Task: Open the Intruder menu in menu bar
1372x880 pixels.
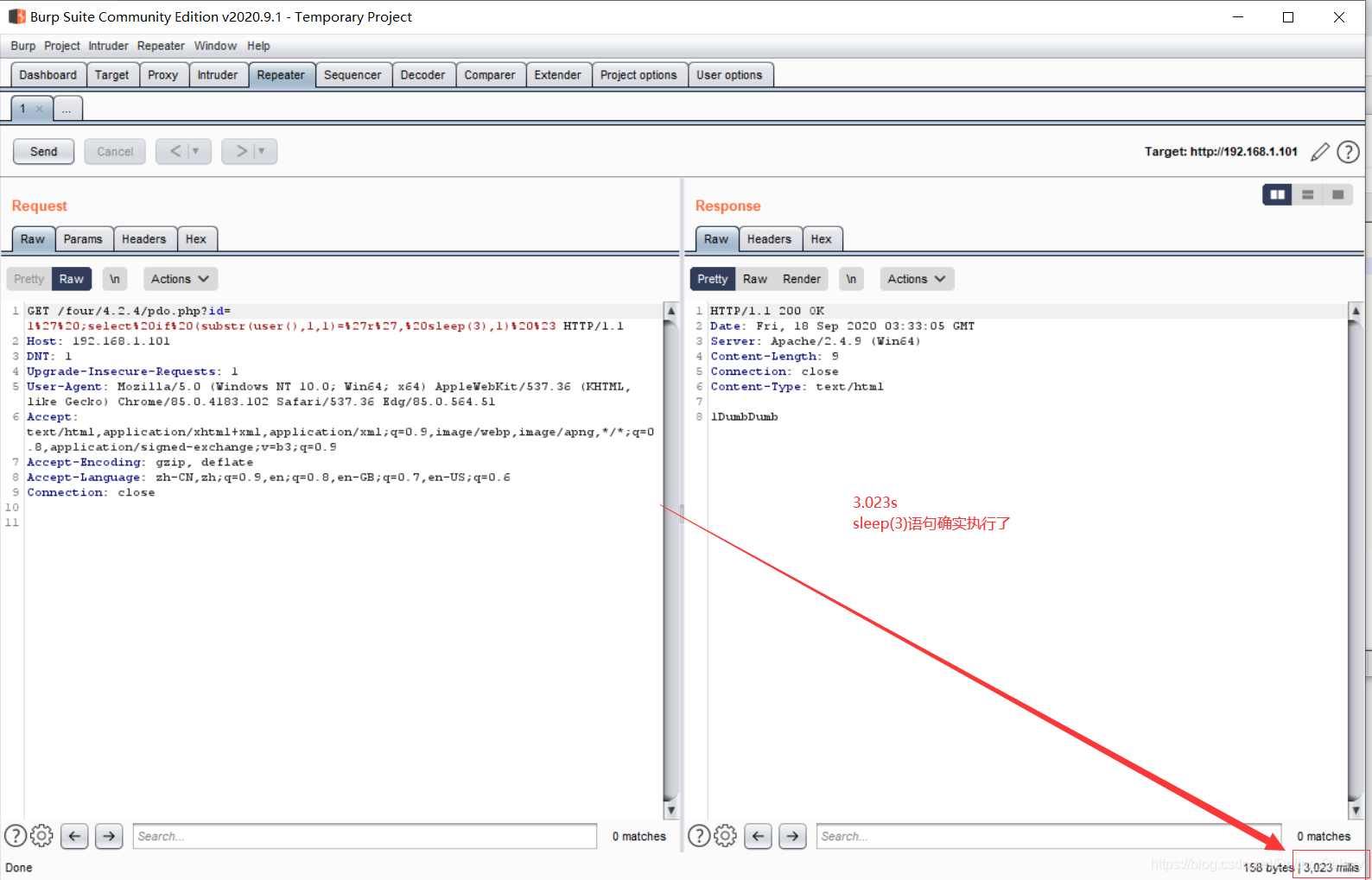Action: (x=108, y=46)
